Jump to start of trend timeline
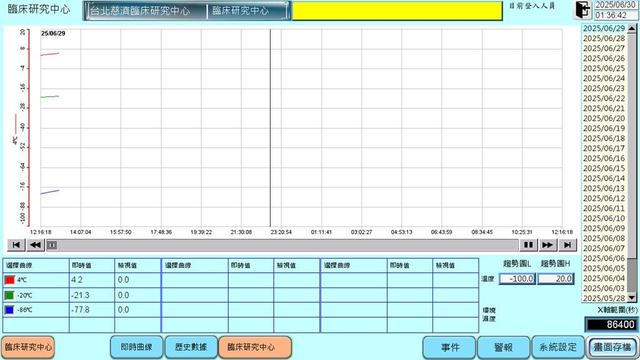The height and width of the screenshot is (360, 640). pos(16,245)
